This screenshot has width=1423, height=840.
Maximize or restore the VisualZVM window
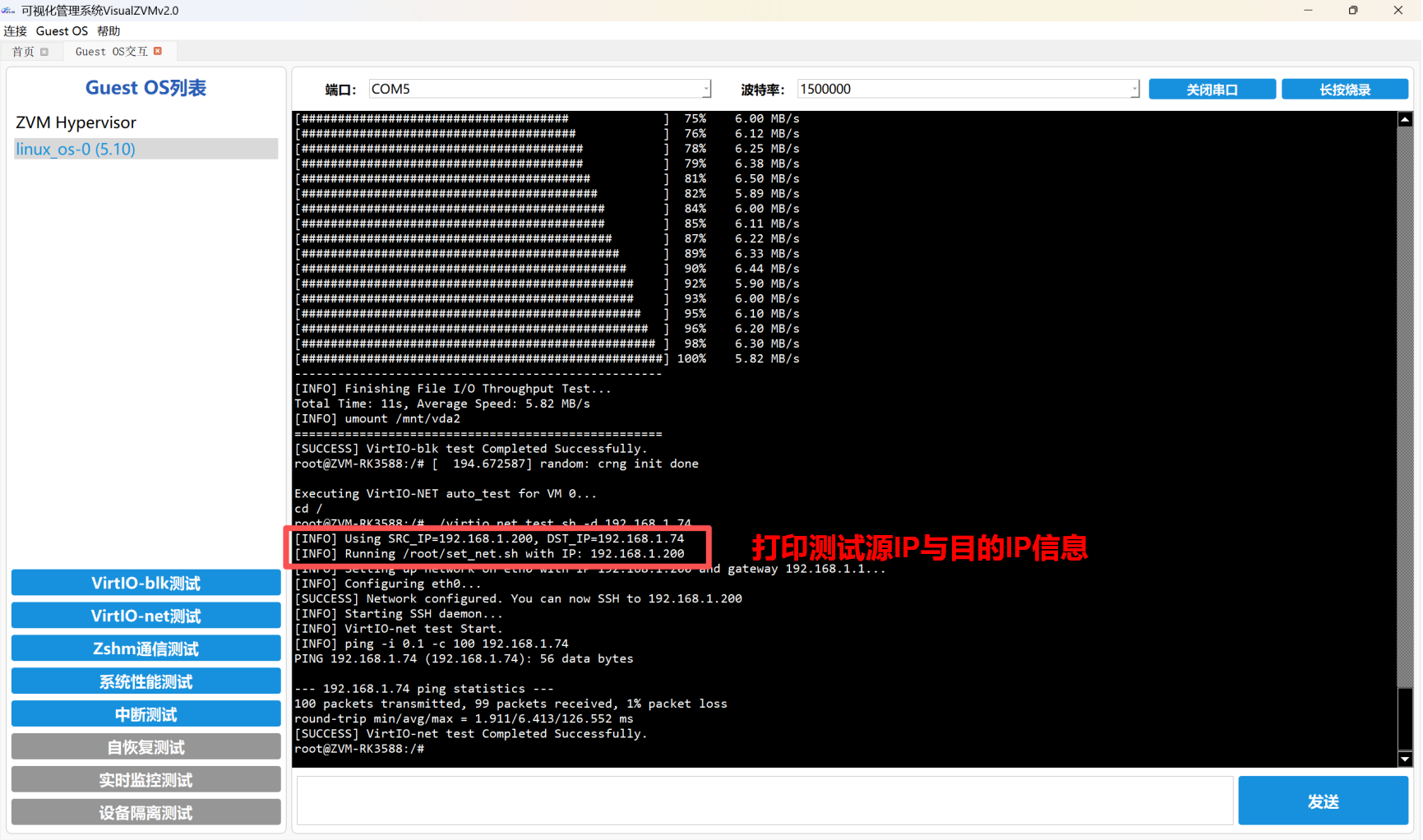[1352, 10]
